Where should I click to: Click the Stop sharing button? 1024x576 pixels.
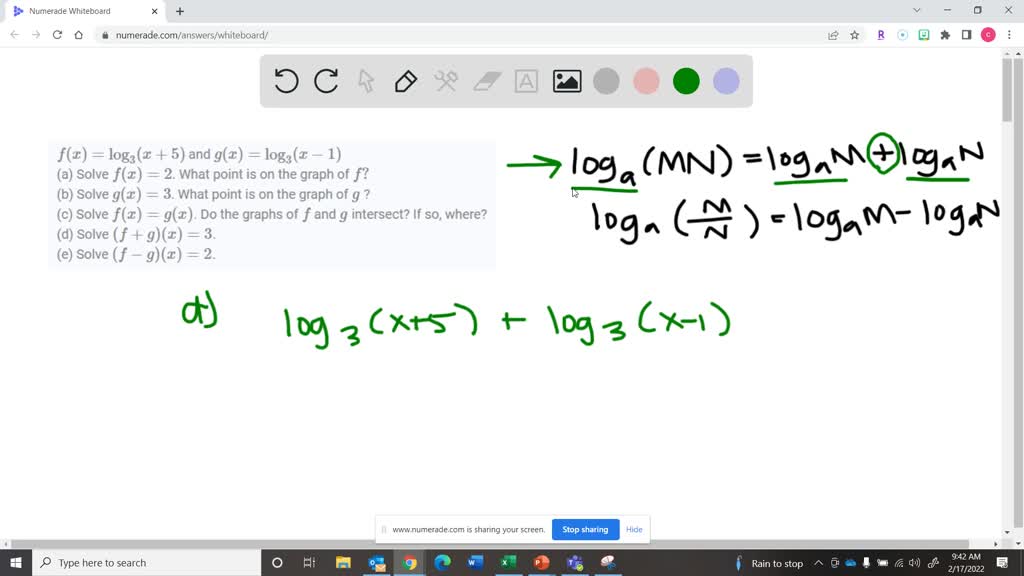point(585,529)
